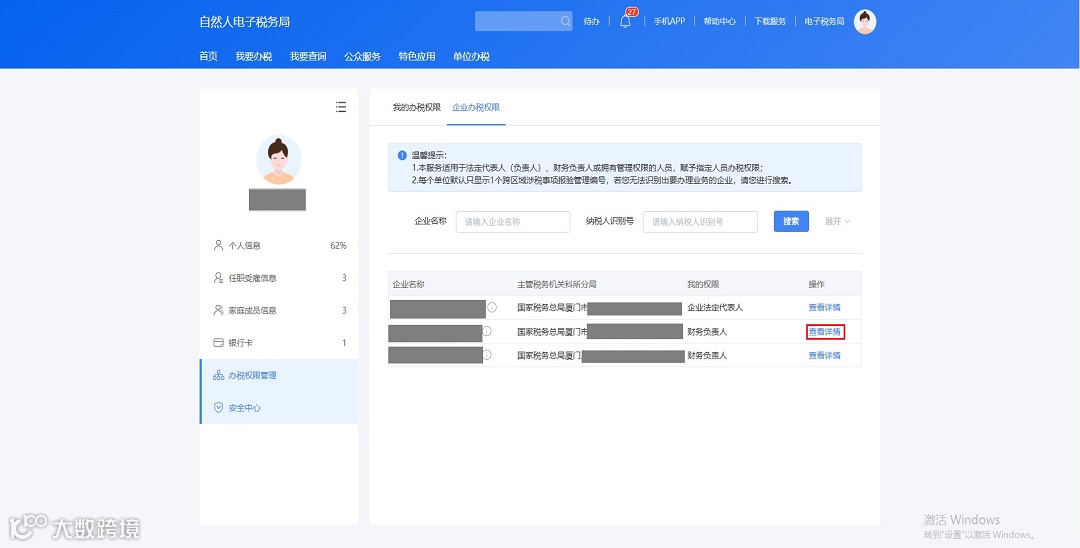Switch to 企业办税权限 tab

476,107
